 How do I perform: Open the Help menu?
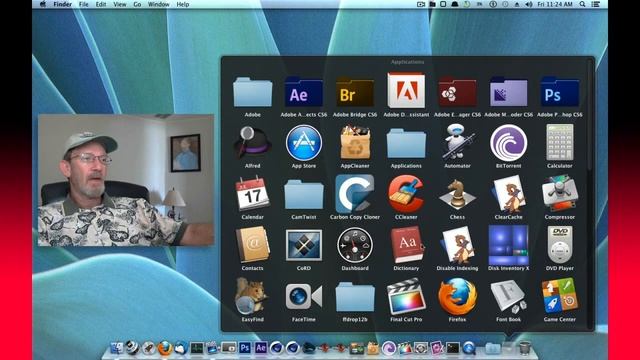tap(183, 4)
